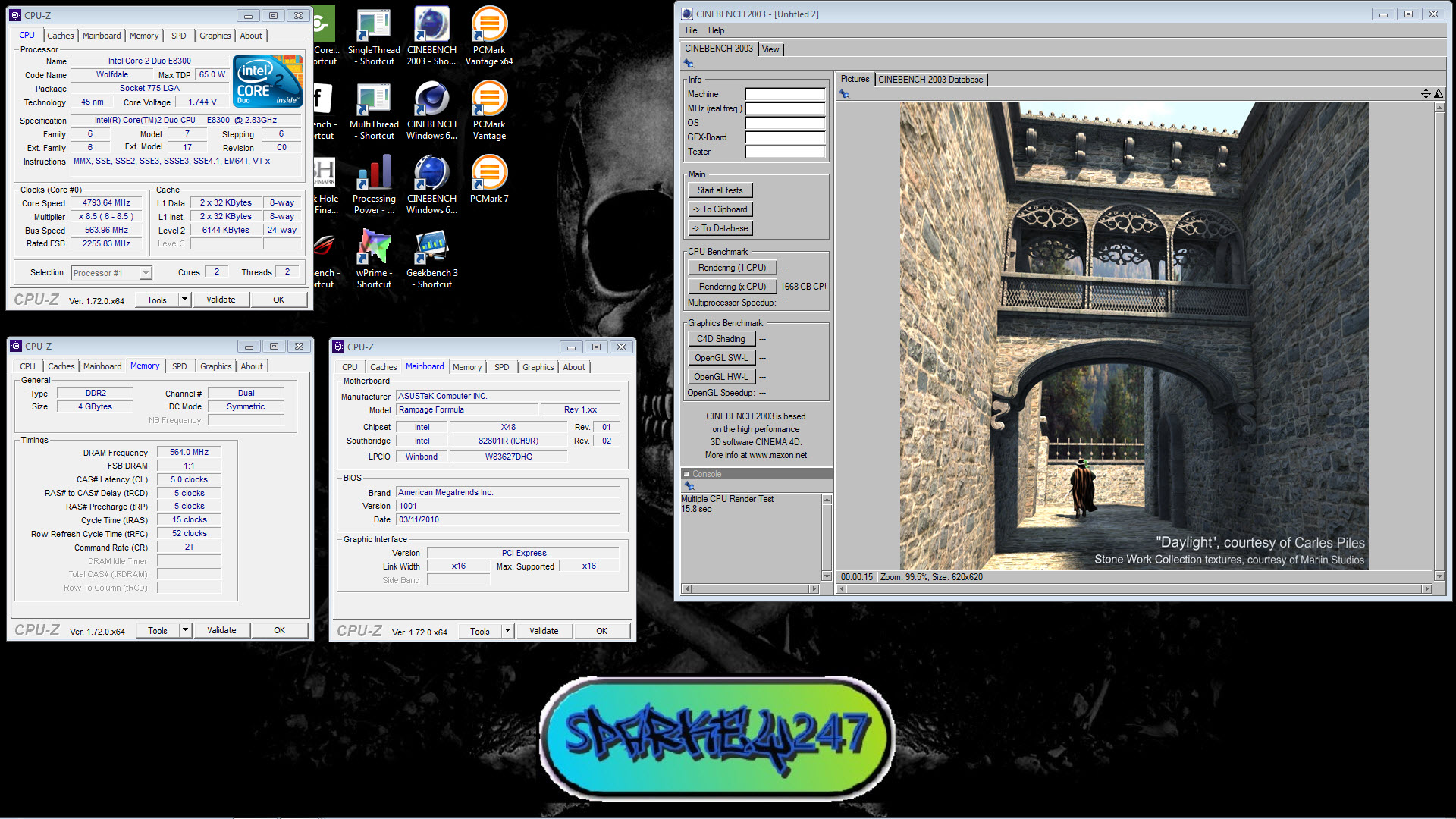Click pin icon in Console panel
The height and width of the screenshot is (819, 1456).
click(x=689, y=485)
